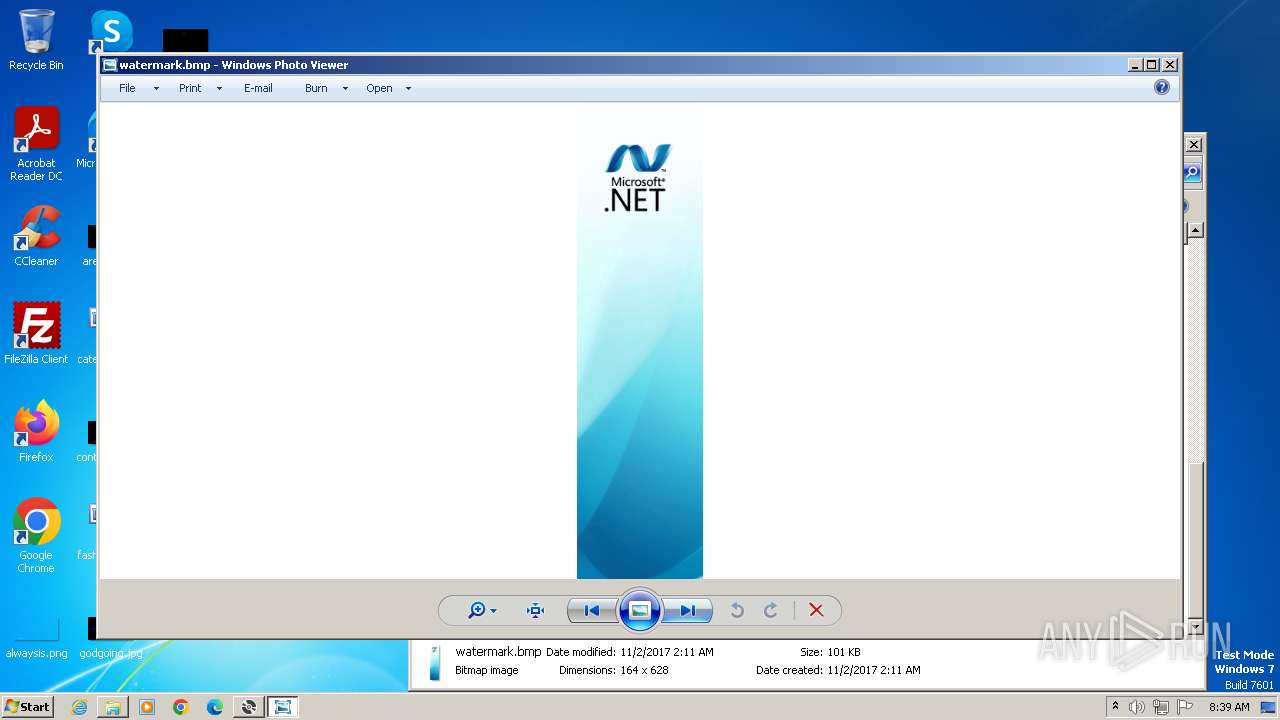Expand the zoom magnifier dropdown arrow
The height and width of the screenshot is (720, 1280).
point(493,611)
